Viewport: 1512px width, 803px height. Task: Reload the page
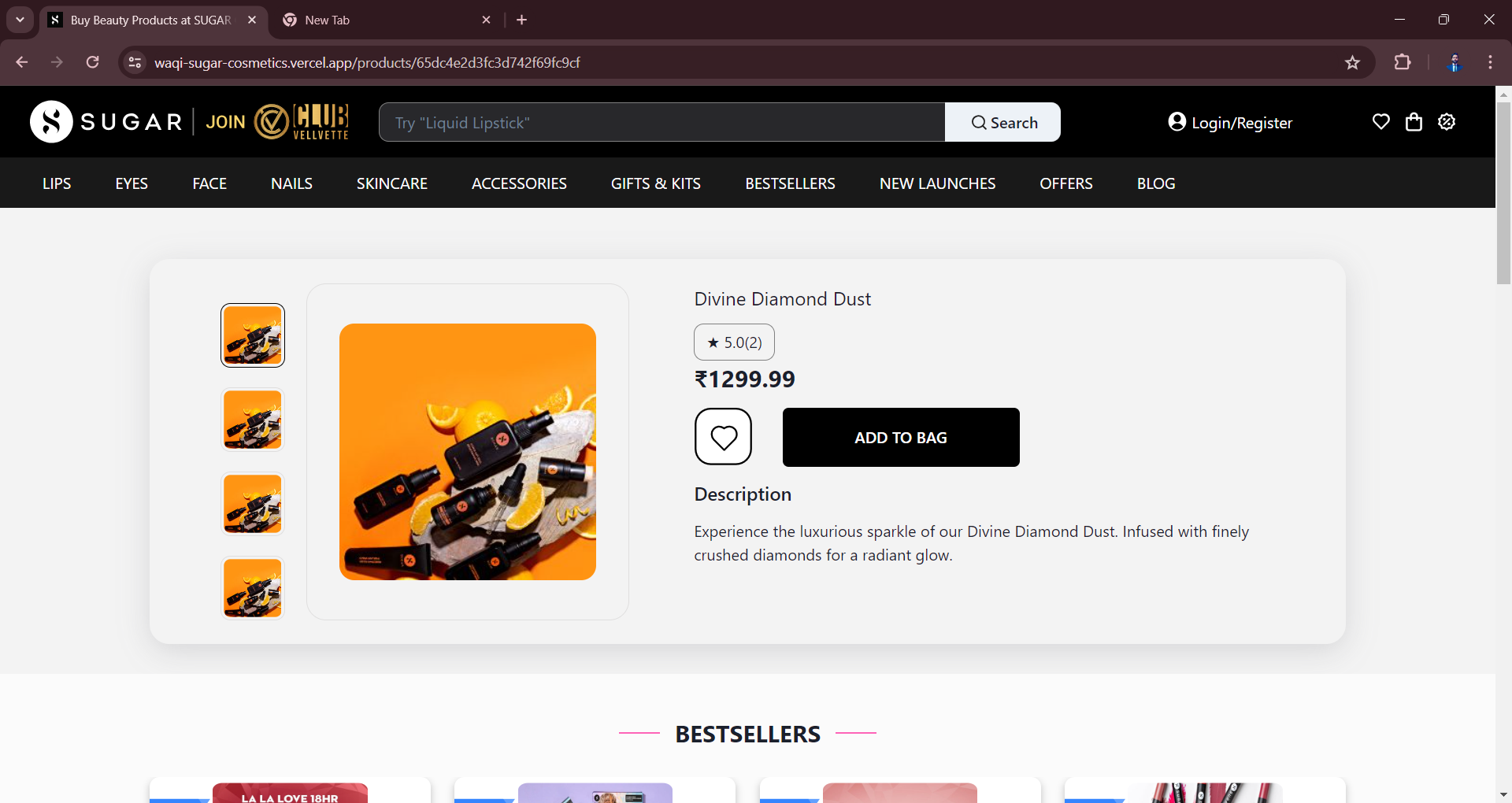[93, 62]
